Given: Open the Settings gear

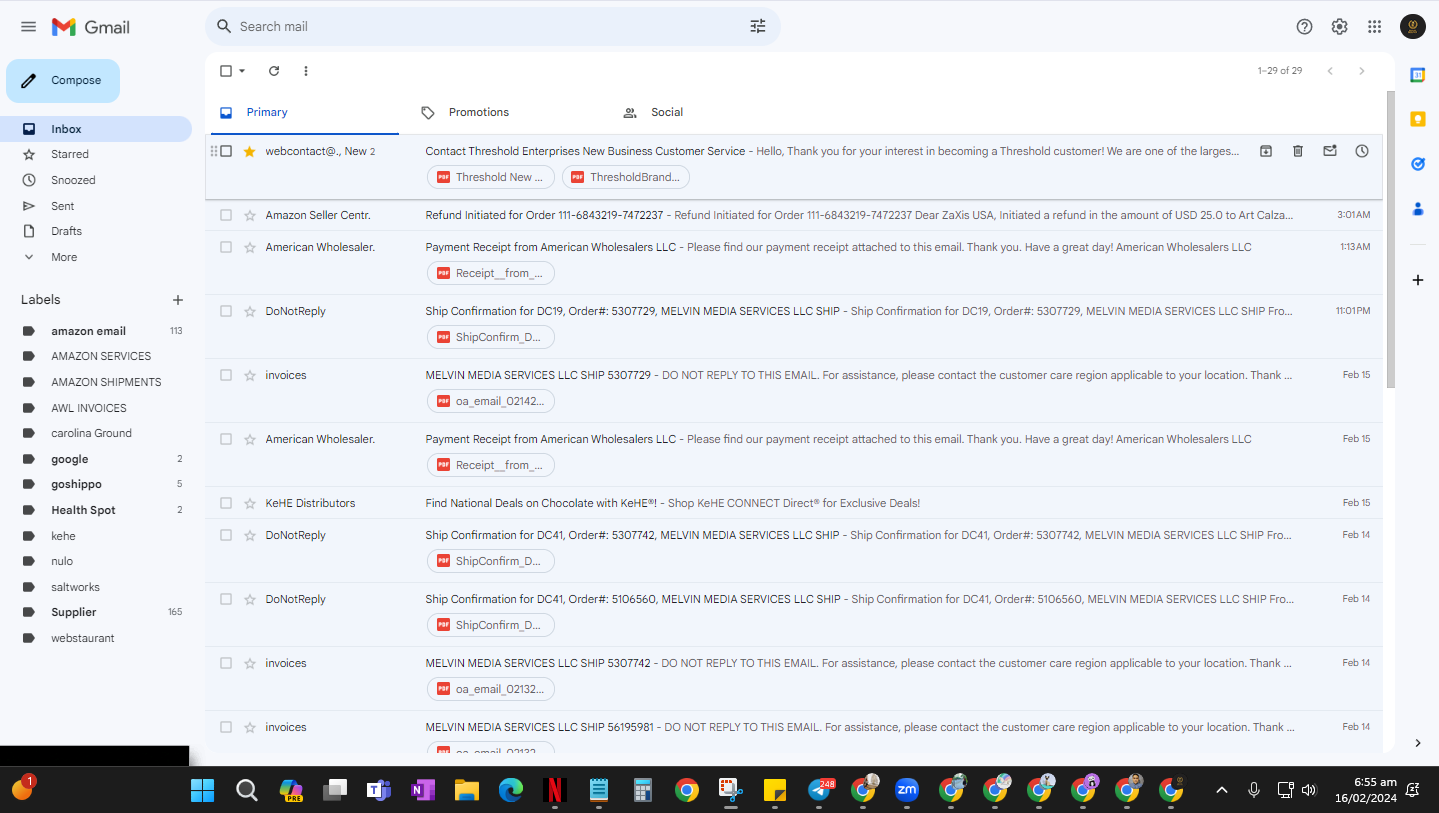Looking at the screenshot, I should tap(1339, 27).
